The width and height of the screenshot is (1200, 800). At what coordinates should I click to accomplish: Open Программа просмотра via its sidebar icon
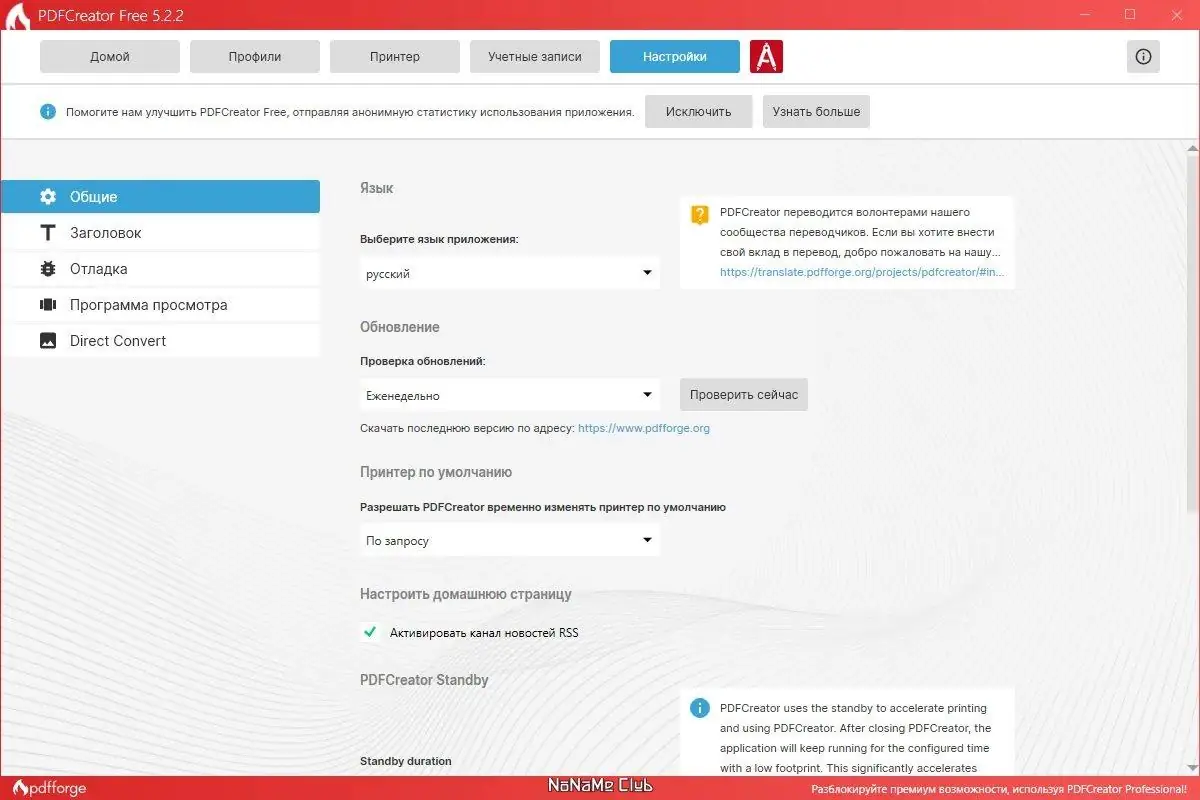pos(48,304)
